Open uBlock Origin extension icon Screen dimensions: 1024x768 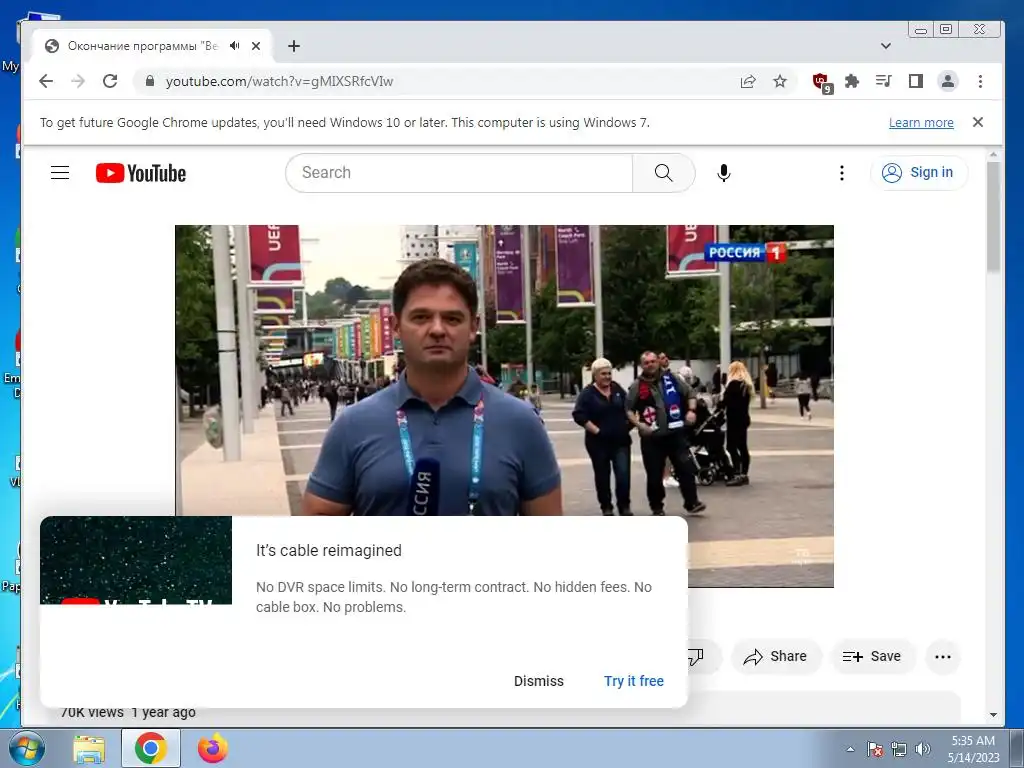click(822, 82)
